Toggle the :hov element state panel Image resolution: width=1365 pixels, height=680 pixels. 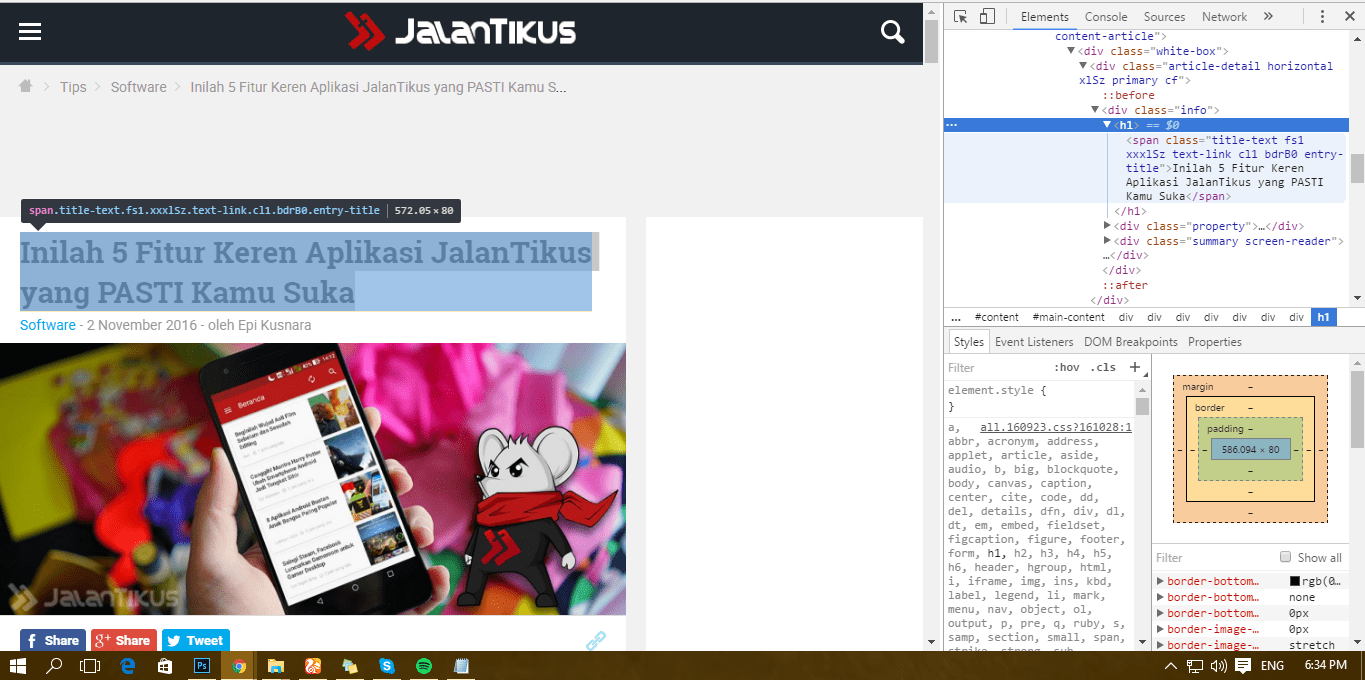1067,367
